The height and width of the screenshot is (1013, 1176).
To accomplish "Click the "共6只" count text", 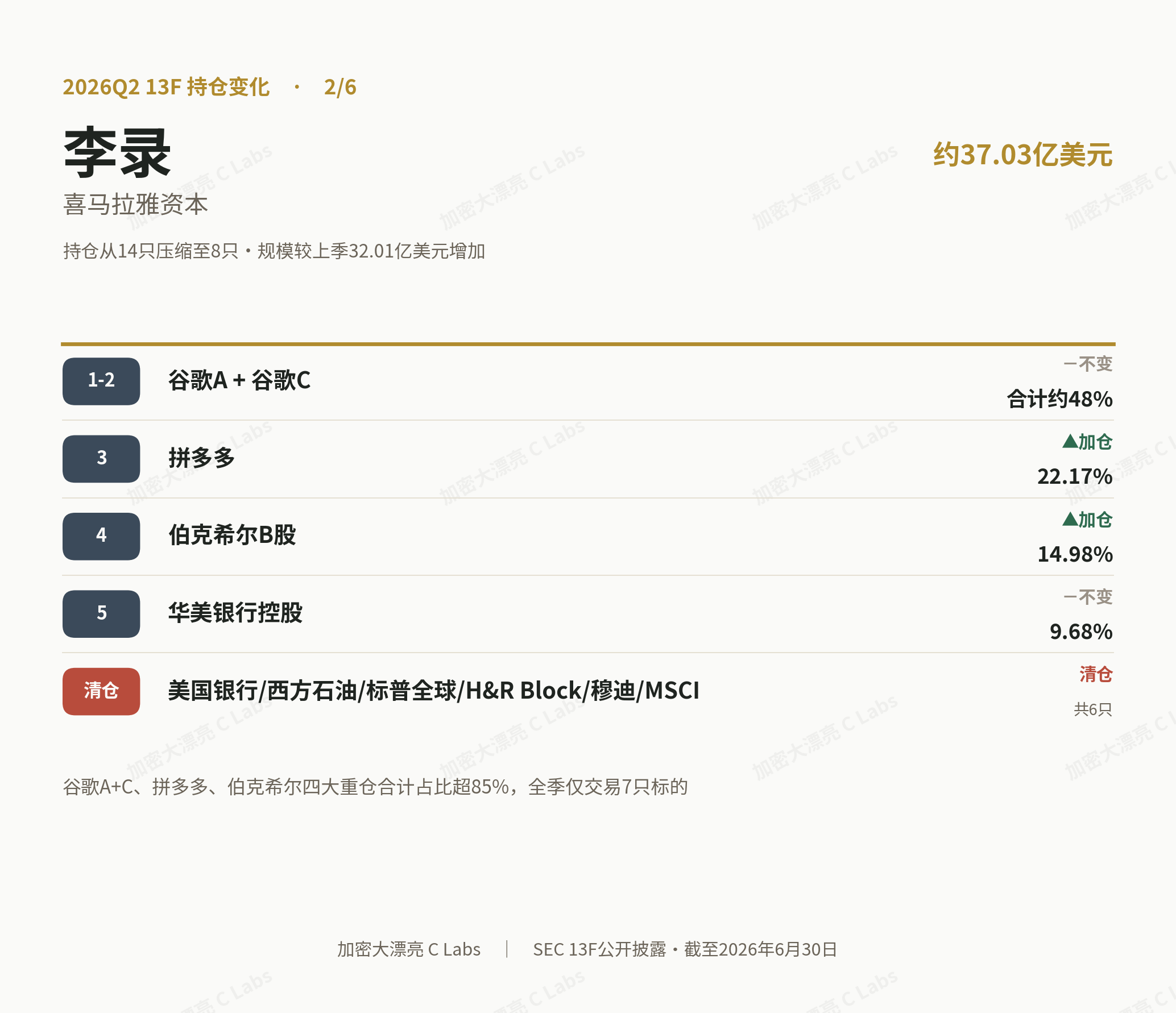I will click(1093, 709).
